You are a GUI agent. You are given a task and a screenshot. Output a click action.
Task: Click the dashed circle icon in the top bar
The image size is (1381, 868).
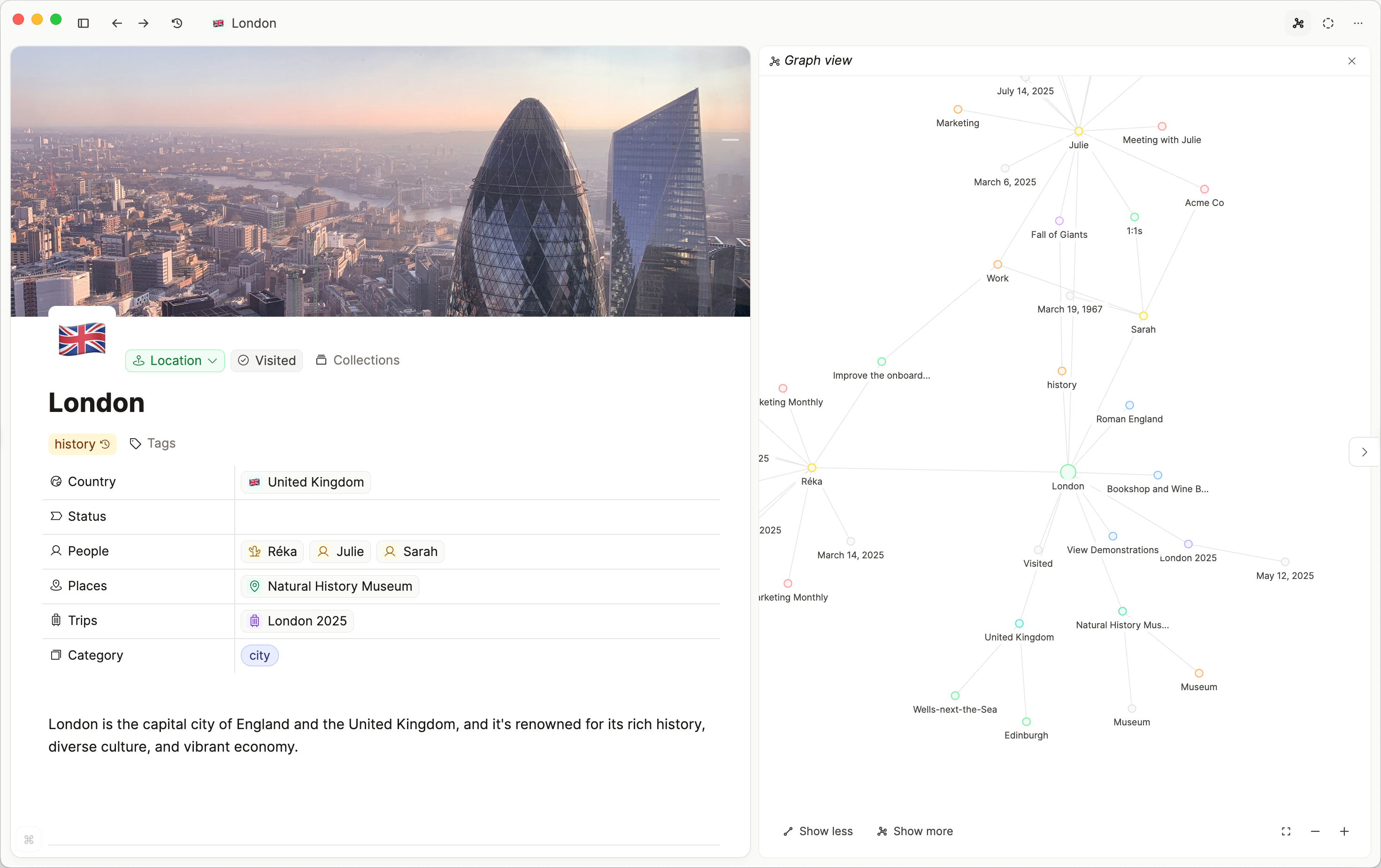pos(1328,23)
